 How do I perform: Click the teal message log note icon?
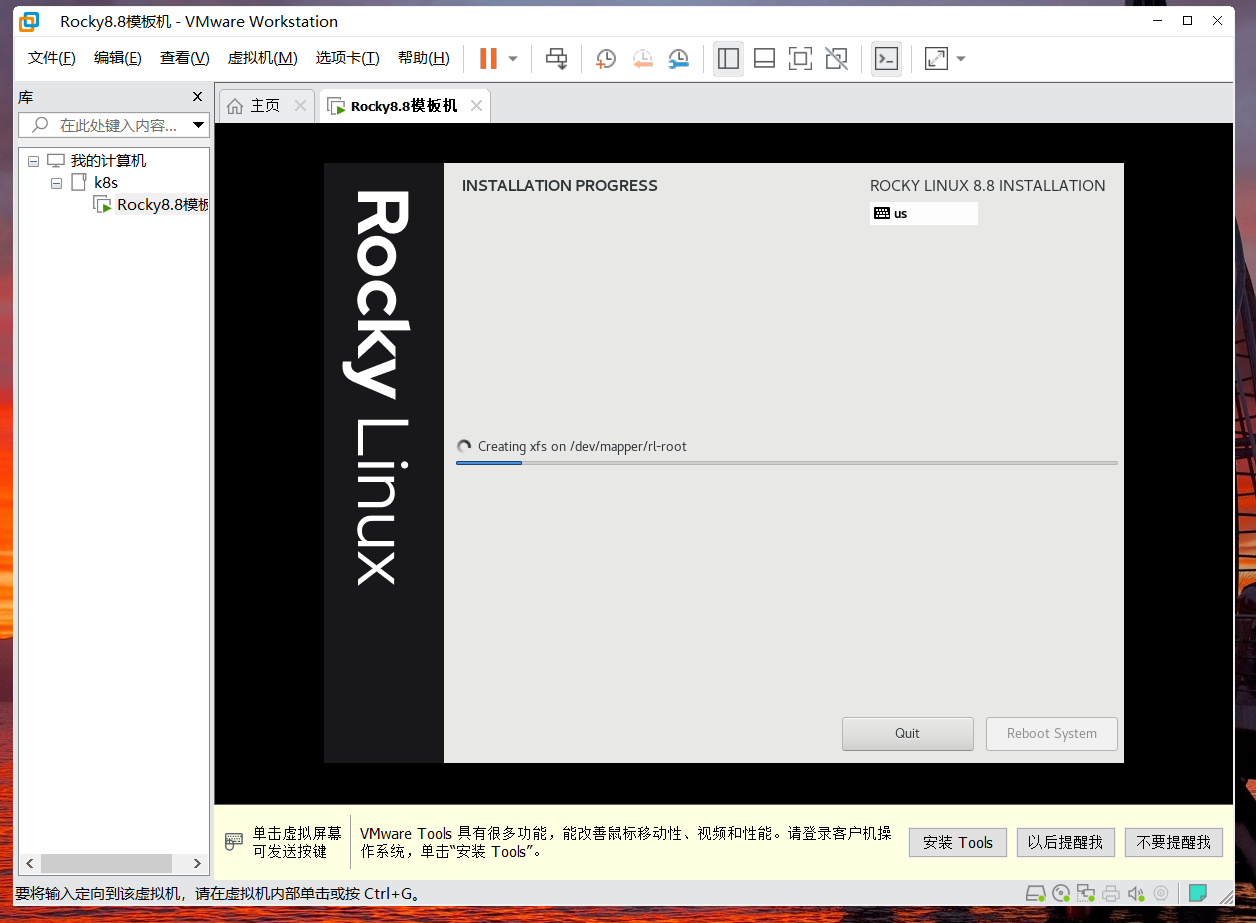click(x=1197, y=893)
